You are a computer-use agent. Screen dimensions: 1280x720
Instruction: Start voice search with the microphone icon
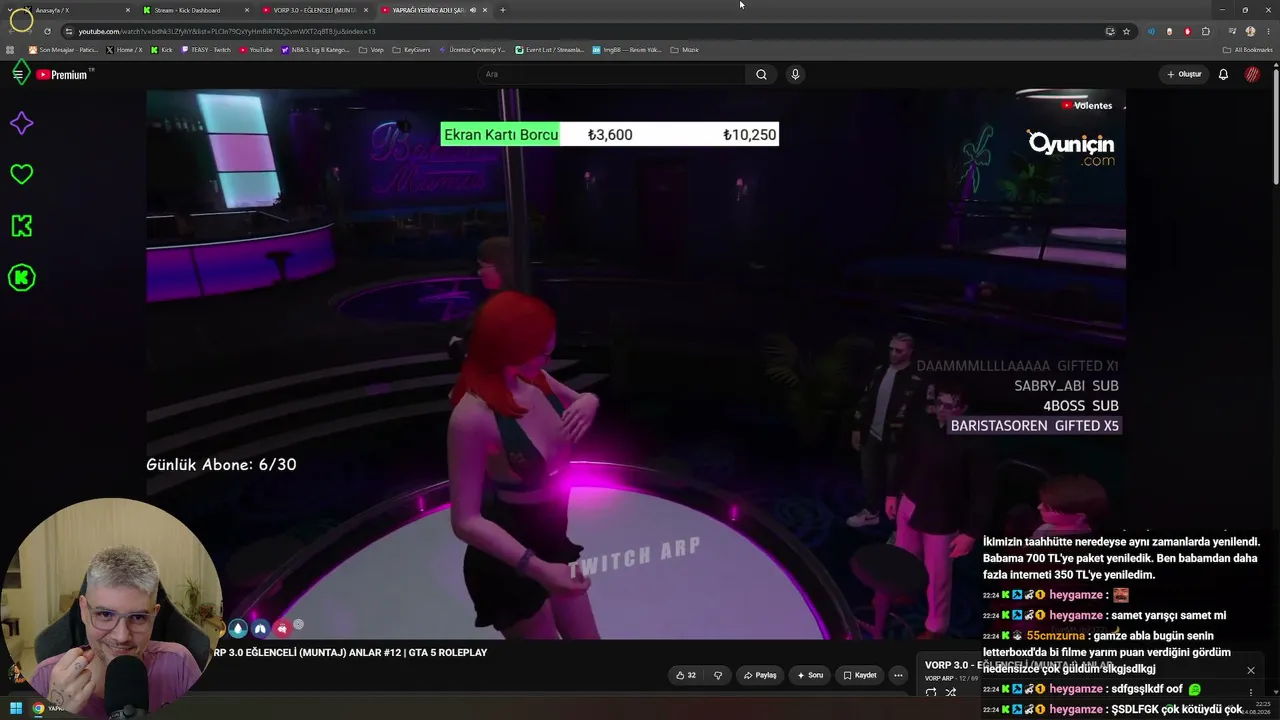[795, 74]
